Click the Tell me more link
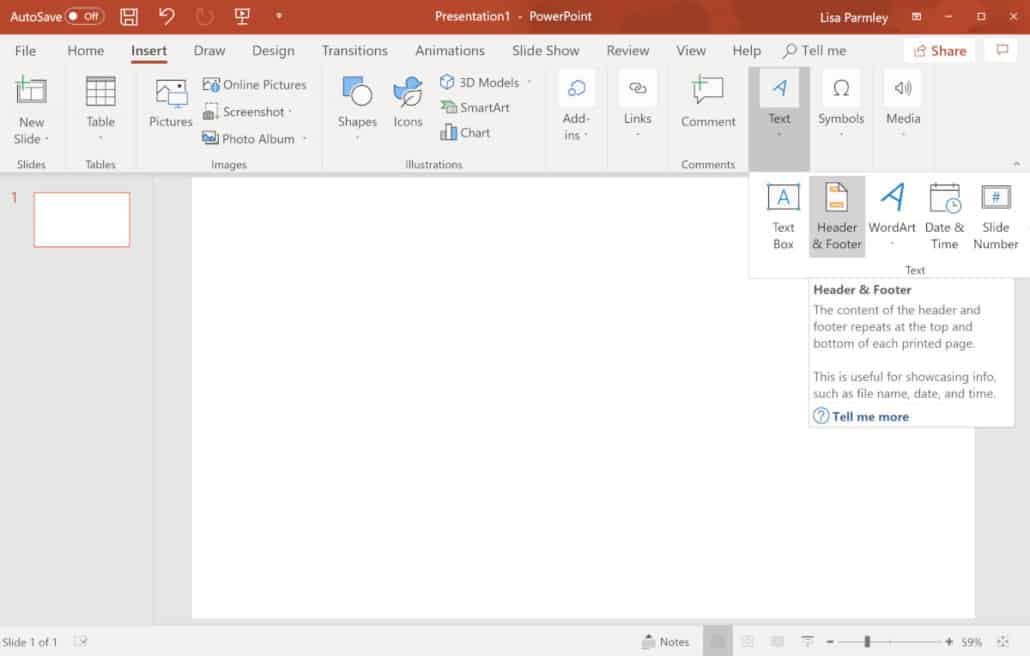The height and width of the screenshot is (656, 1030). click(869, 416)
